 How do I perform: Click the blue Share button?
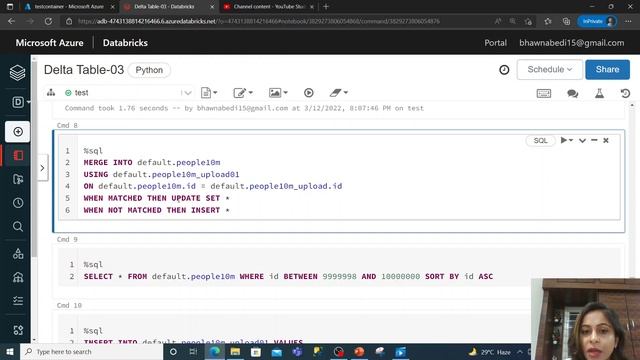(607, 69)
